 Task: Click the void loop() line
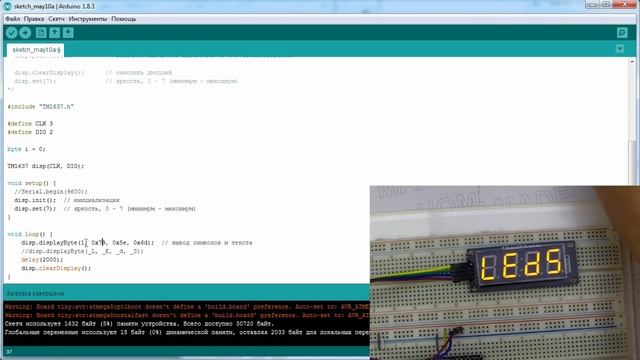(30, 234)
